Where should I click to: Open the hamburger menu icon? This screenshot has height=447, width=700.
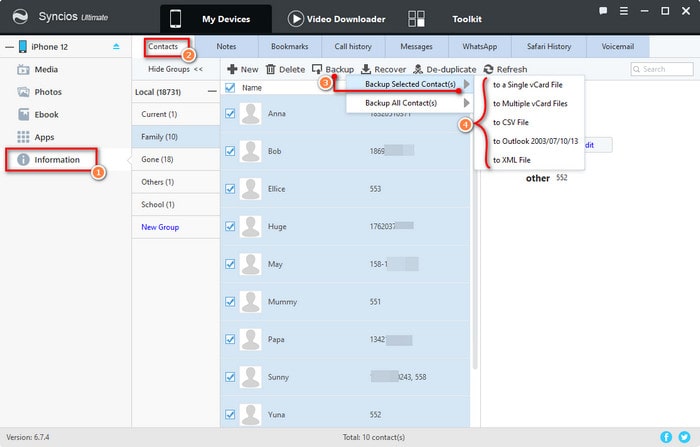[624, 11]
